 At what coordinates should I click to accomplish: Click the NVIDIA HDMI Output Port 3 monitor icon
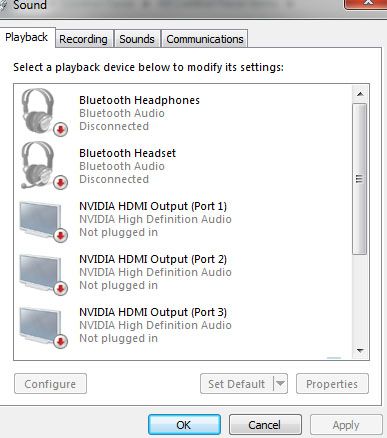43,327
